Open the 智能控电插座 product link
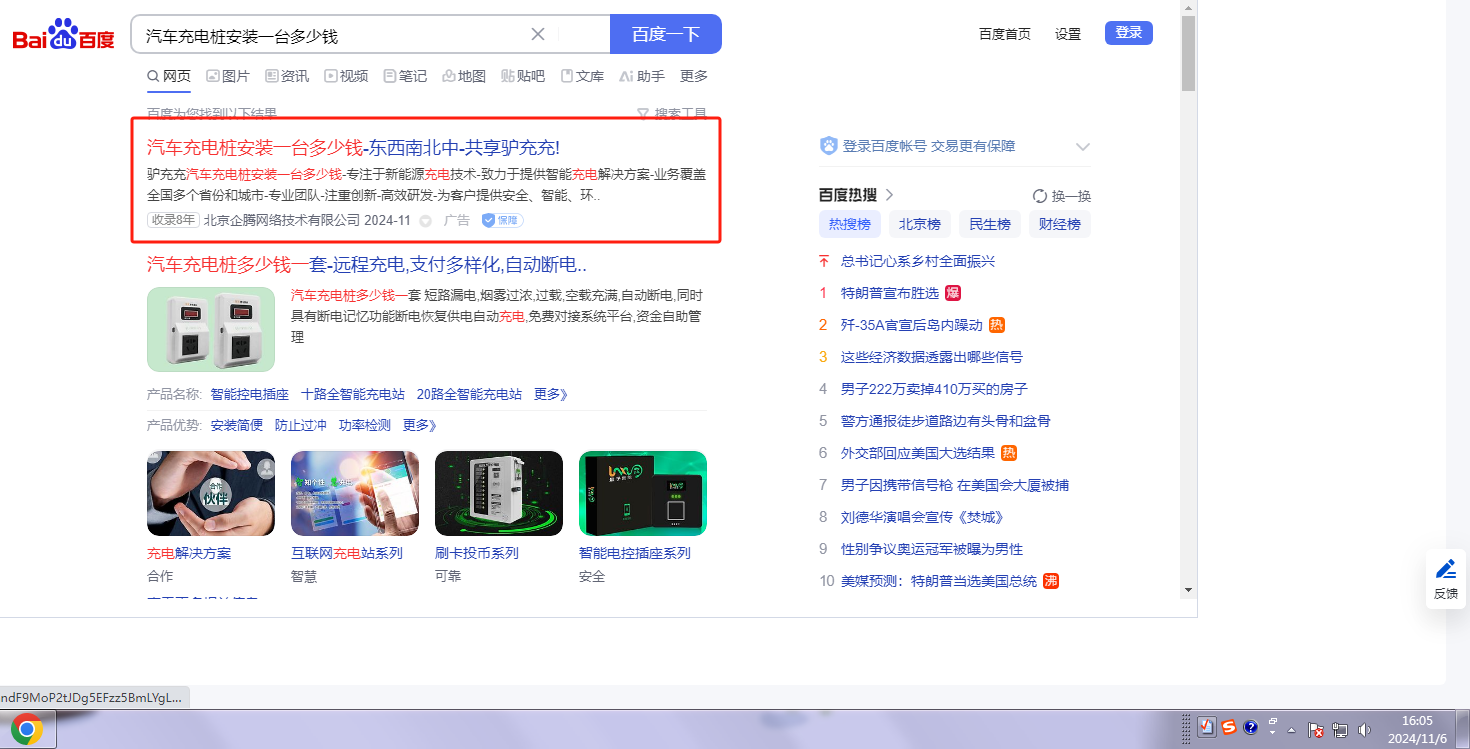This screenshot has width=1470, height=749. click(249, 394)
